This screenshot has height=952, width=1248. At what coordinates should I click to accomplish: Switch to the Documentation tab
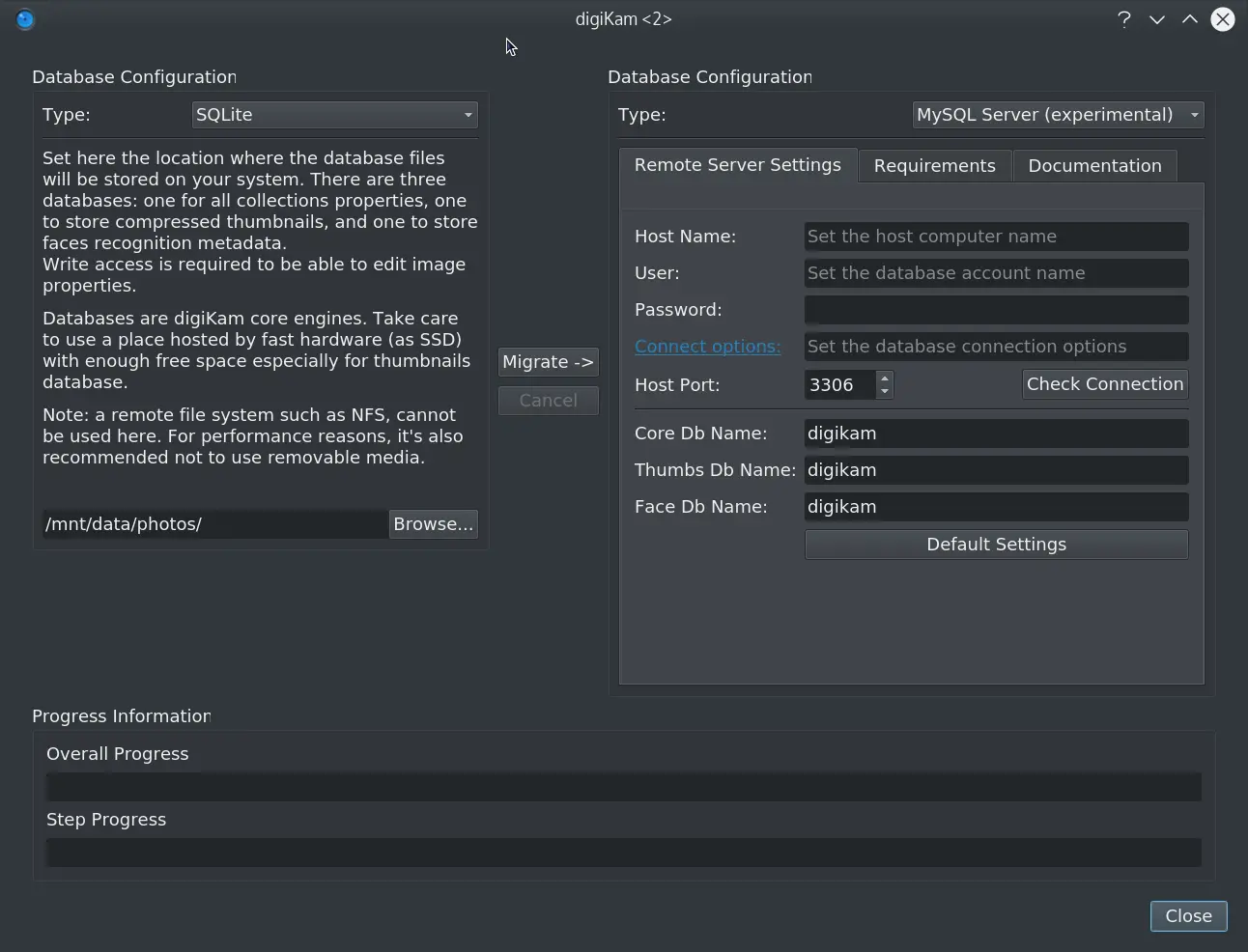click(x=1094, y=166)
